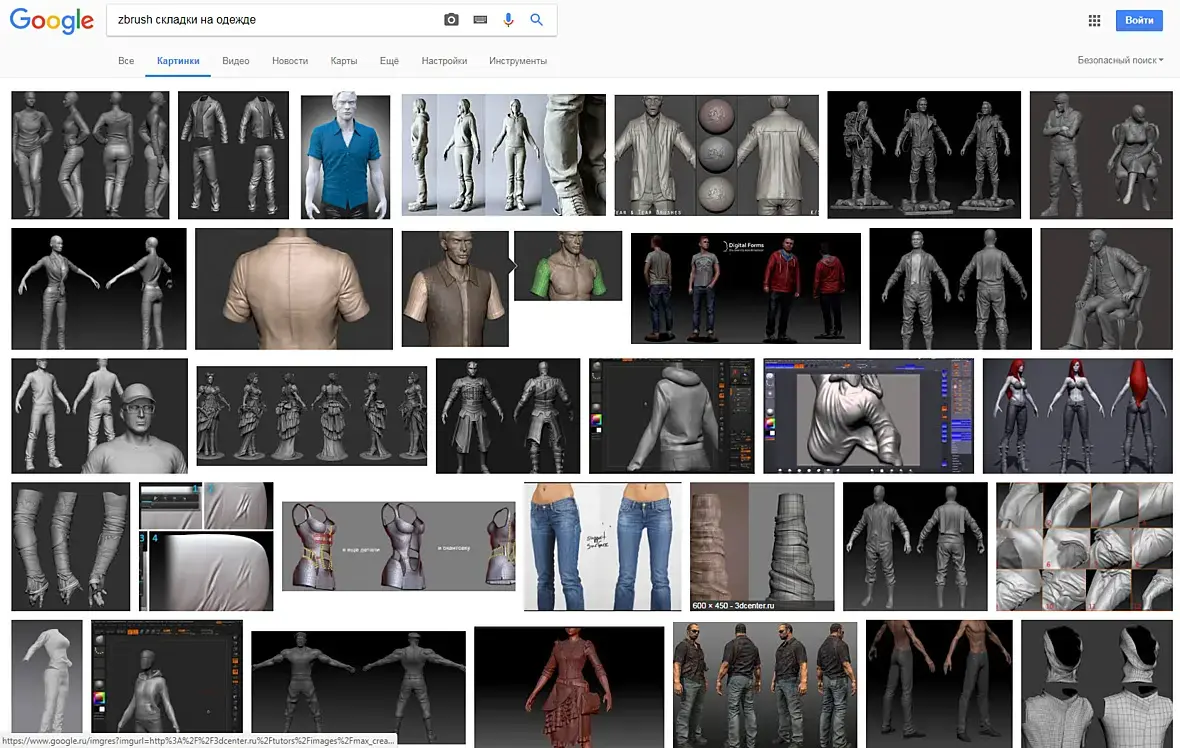The height and width of the screenshot is (748, 1180).
Task: Open hood wireframe image
Action: 1097,683
